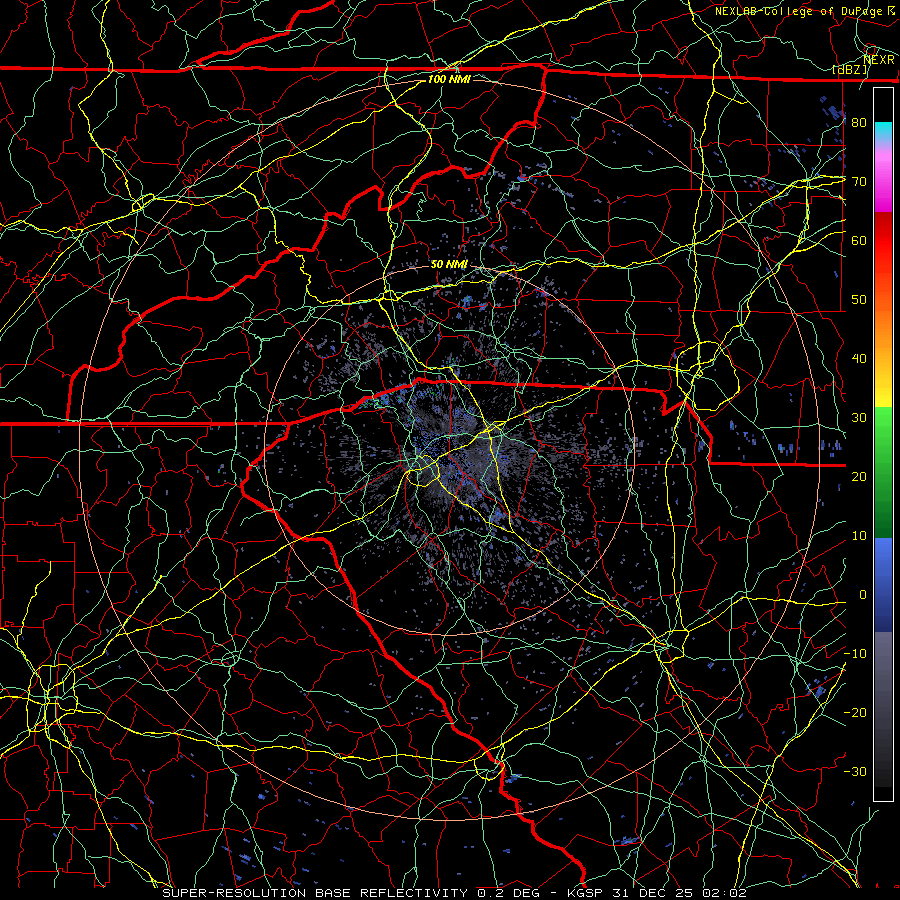
Task: Click the -10 value on the dBZ scale
Action: [x=855, y=654]
